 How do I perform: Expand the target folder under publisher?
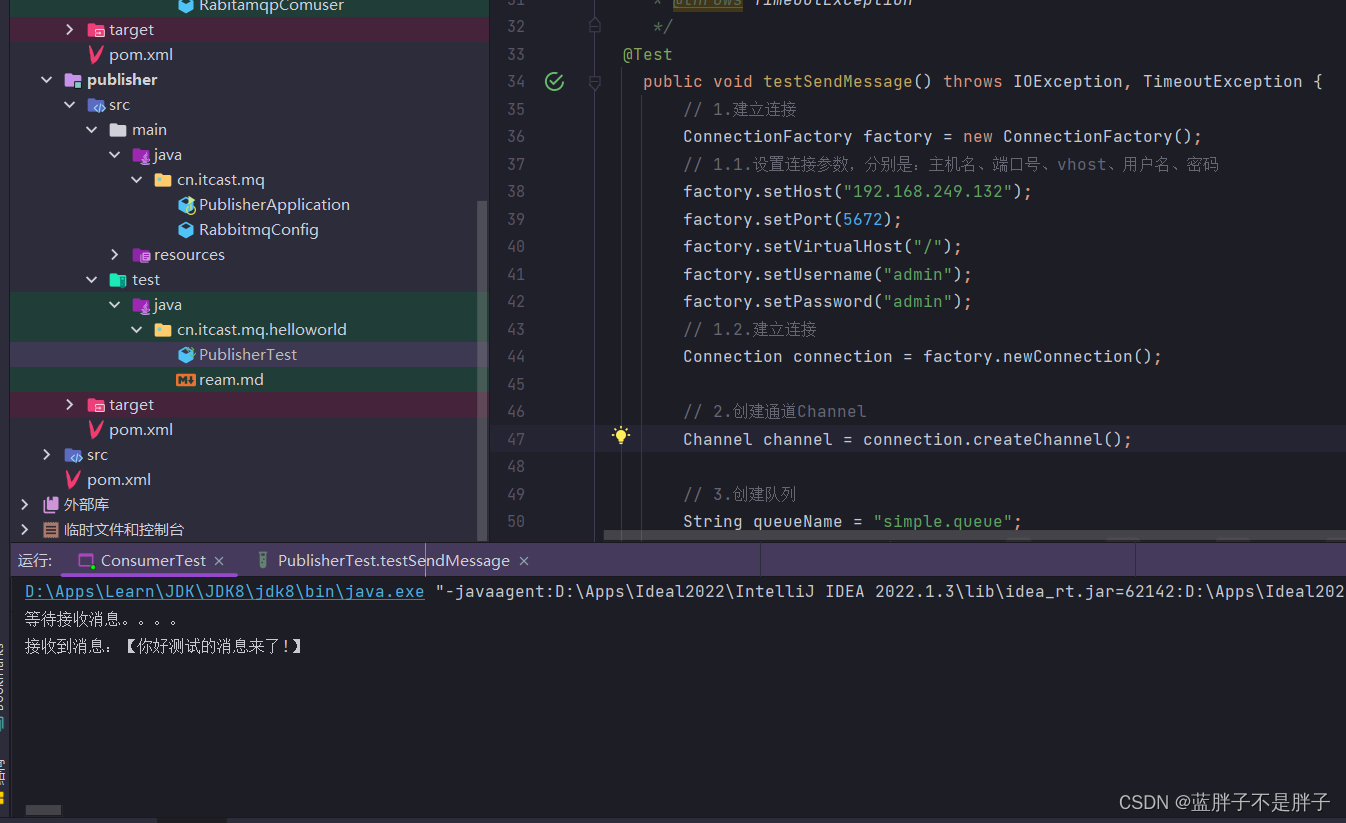tap(69, 405)
